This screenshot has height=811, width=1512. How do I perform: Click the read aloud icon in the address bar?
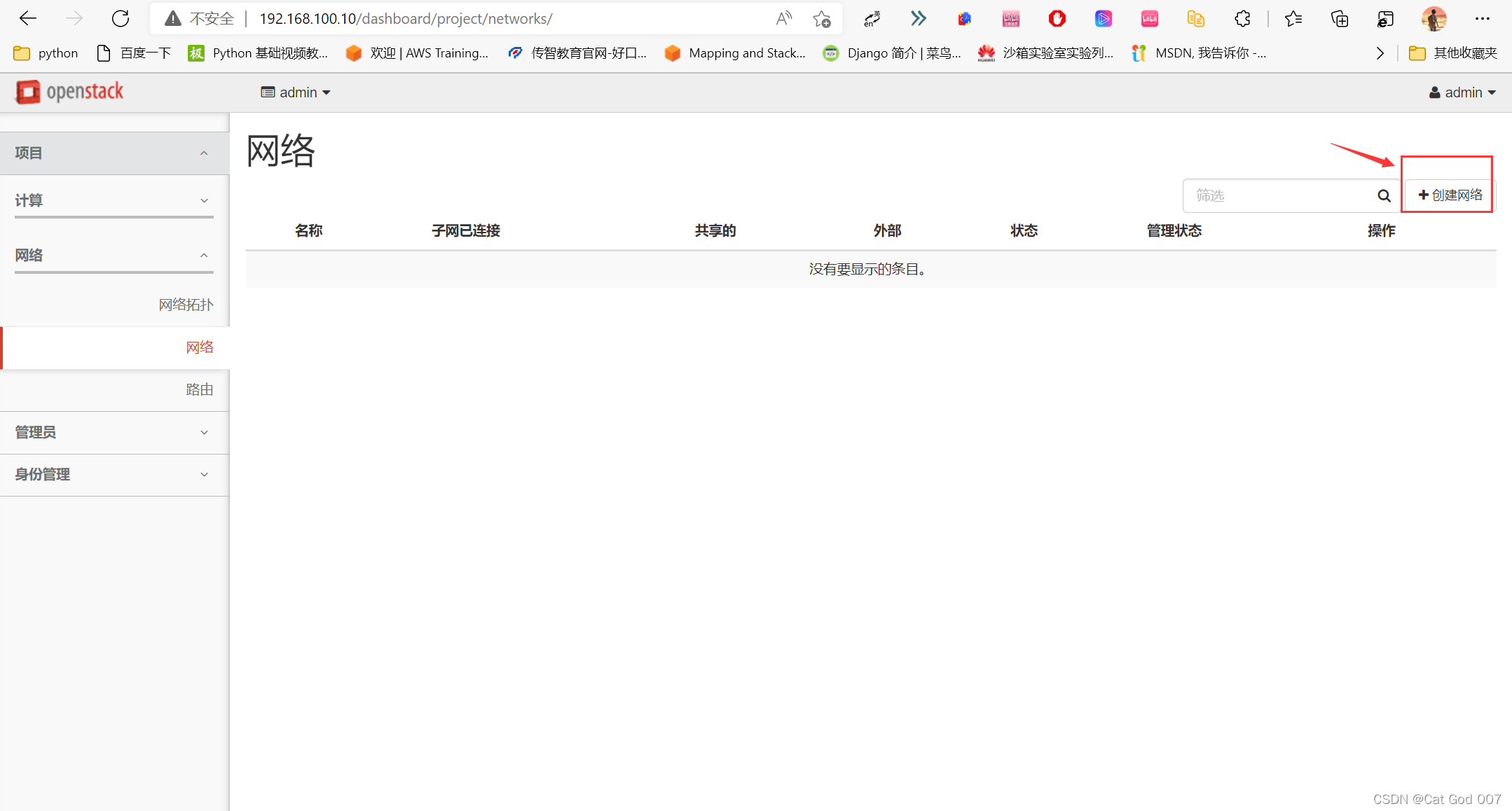click(784, 19)
